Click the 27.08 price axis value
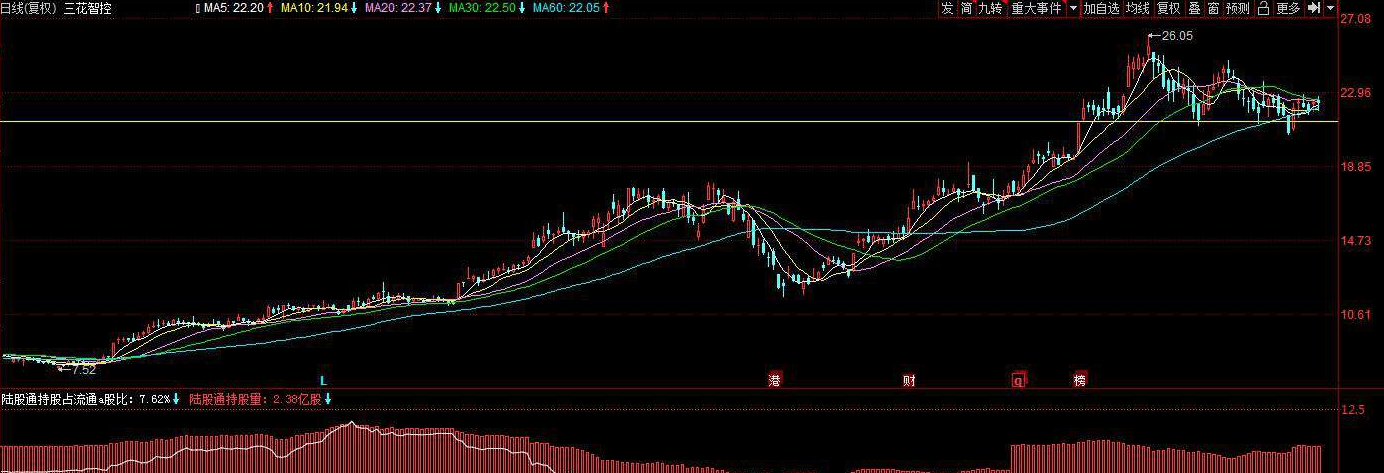This screenshot has width=1384, height=473. (x=1355, y=19)
